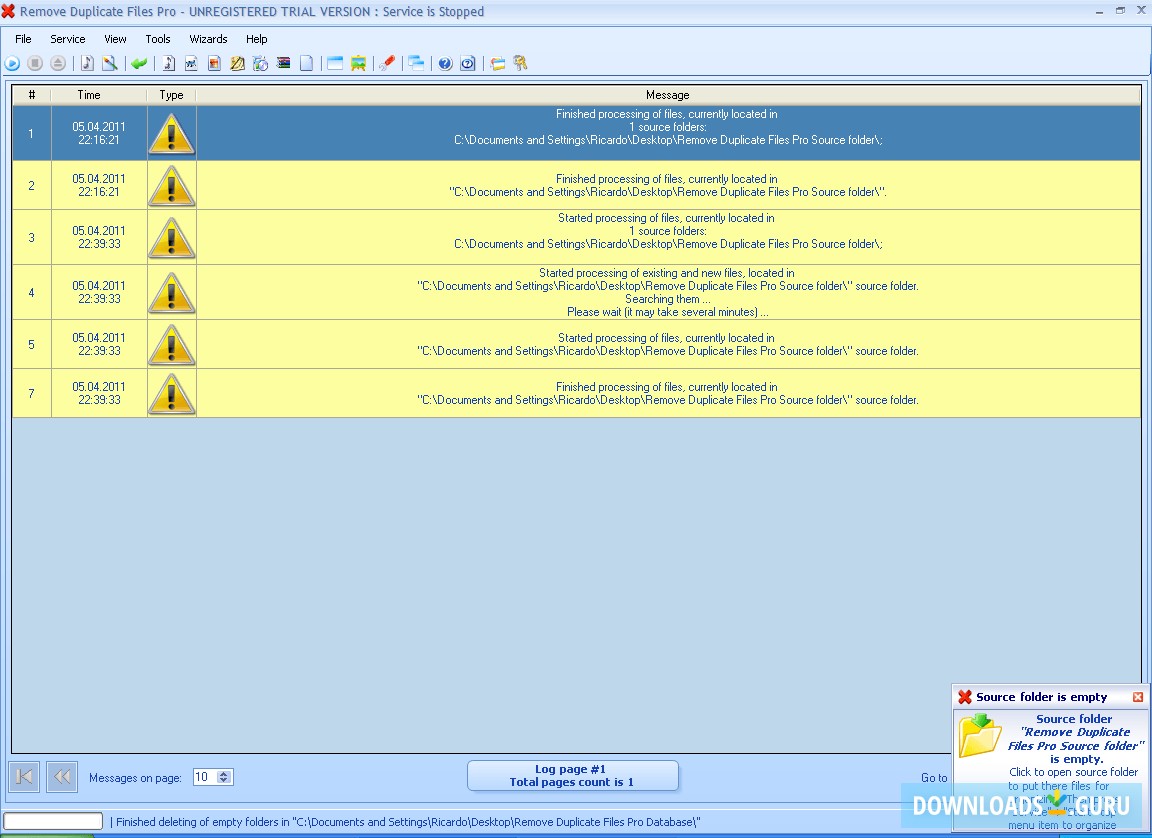Adjust Messages on page spinner arrows

click(x=224, y=777)
